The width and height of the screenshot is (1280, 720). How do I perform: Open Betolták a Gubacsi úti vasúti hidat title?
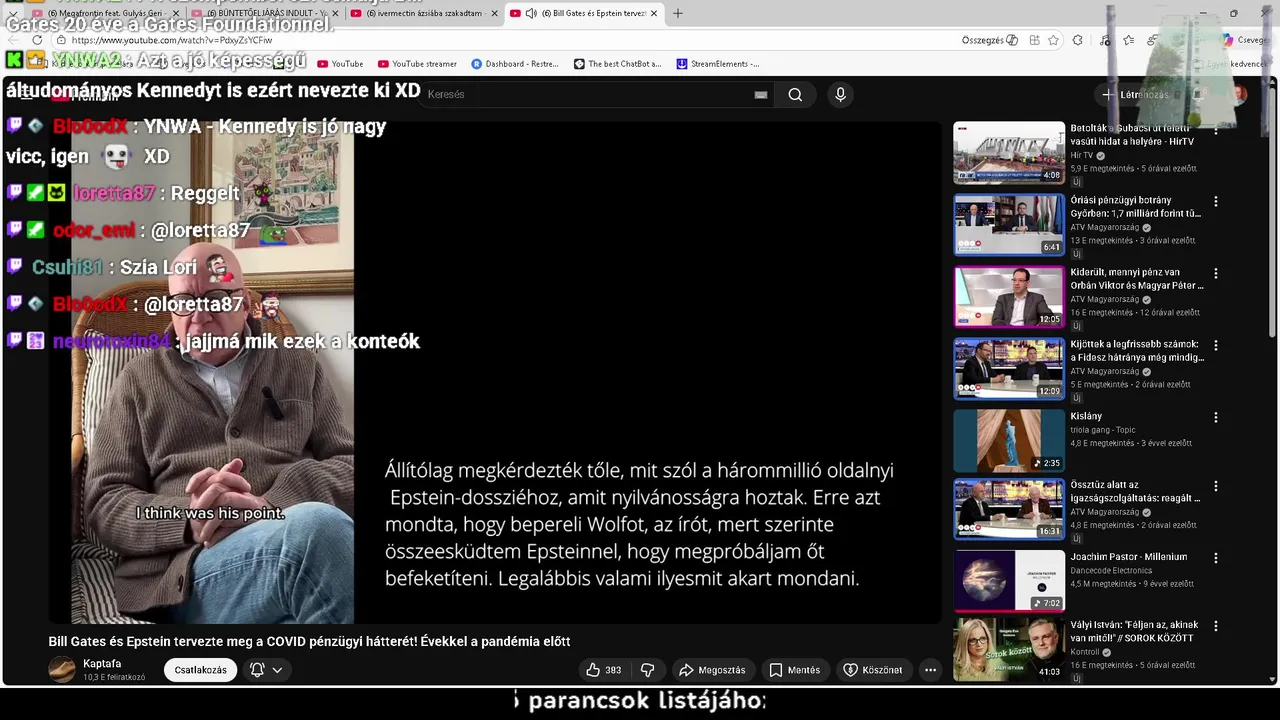pyautogui.click(x=1134, y=135)
